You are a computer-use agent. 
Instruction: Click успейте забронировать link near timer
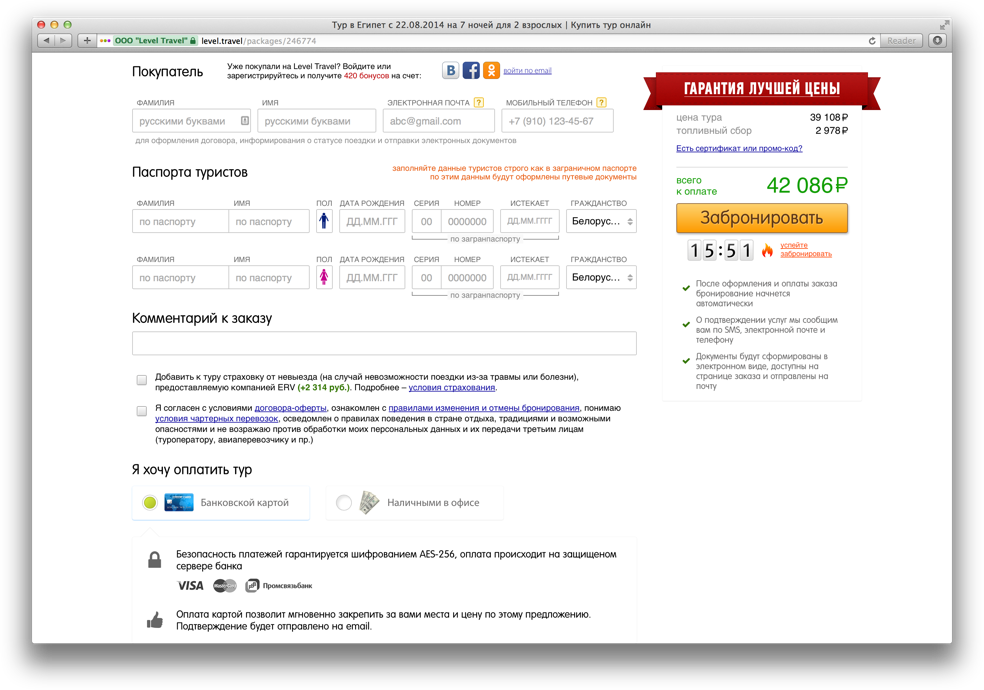point(806,250)
